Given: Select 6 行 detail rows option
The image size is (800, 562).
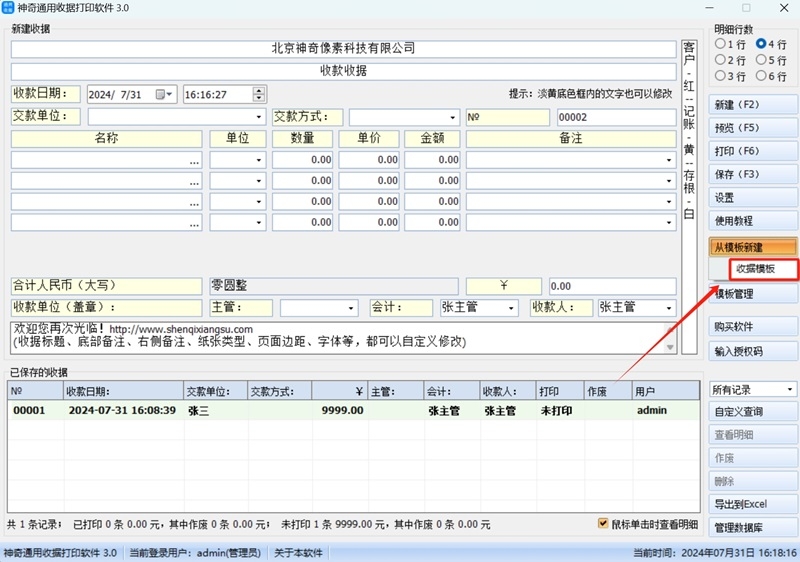Looking at the screenshot, I should (x=761, y=75).
